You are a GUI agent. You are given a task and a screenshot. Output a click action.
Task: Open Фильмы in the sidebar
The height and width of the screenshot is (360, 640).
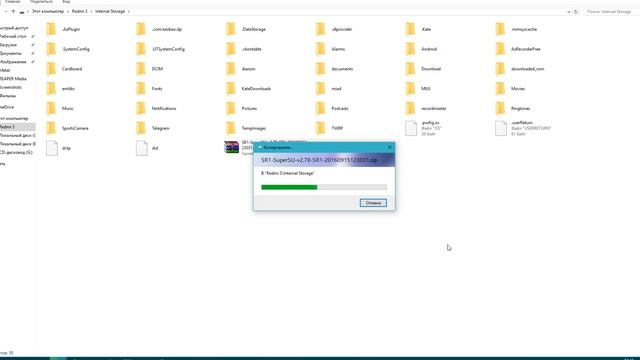coord(8,96)
